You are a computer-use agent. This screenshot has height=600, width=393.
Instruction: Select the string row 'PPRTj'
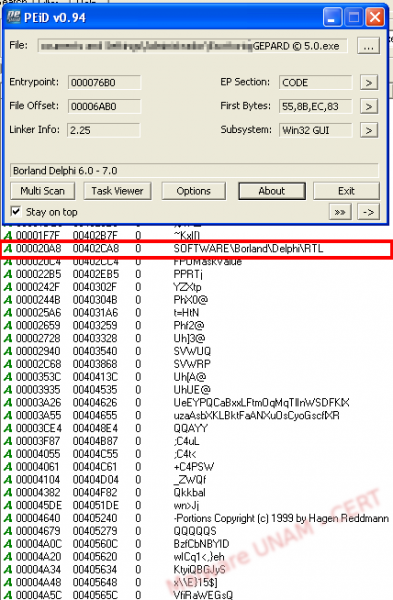coord(188,274)
